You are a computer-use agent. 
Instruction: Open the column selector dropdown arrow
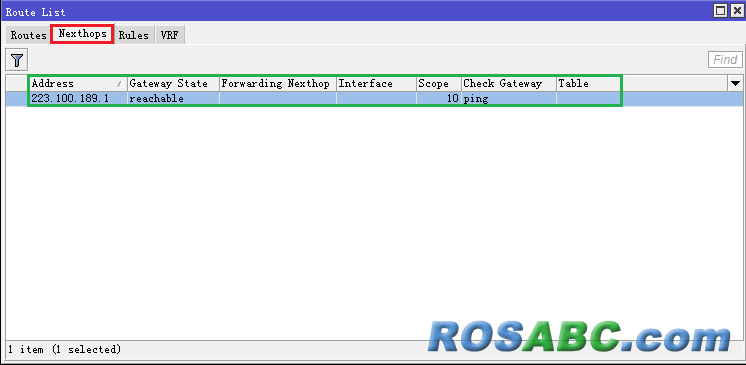(735, 83)
